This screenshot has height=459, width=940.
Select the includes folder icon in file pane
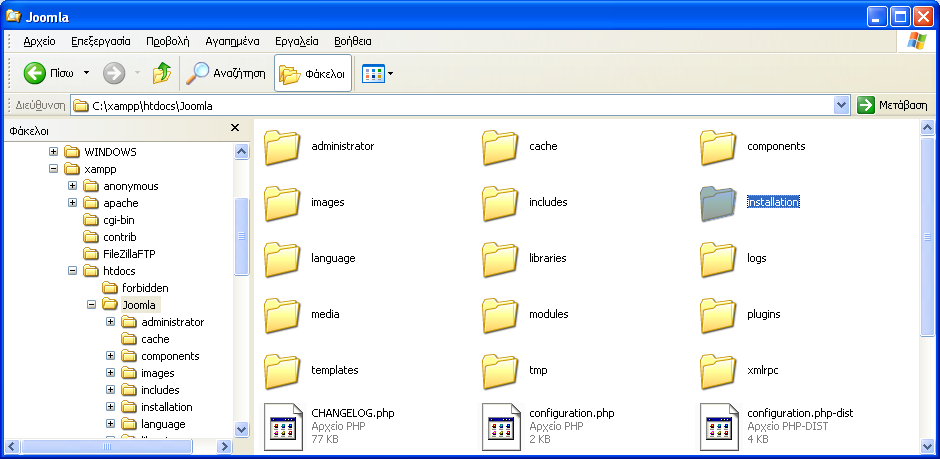(500, 203)
